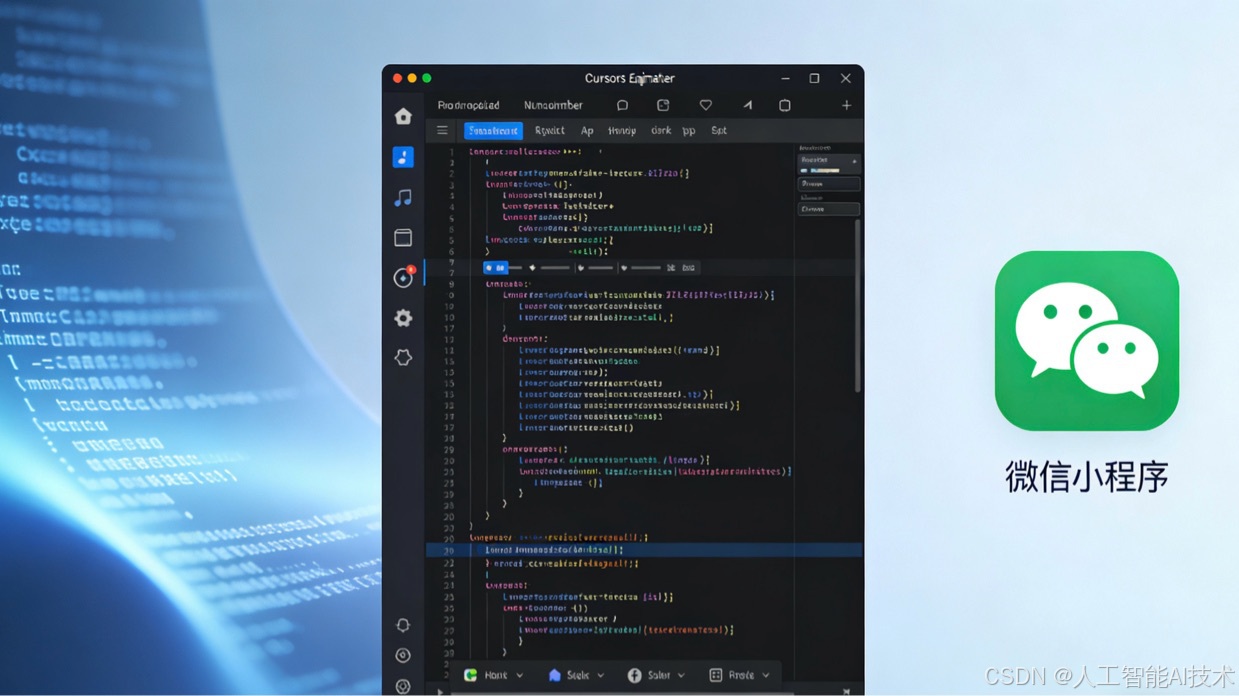Click the lowest input box in right panel
The height and width of the screenshot is (696, 1239).
coord(829,209)
